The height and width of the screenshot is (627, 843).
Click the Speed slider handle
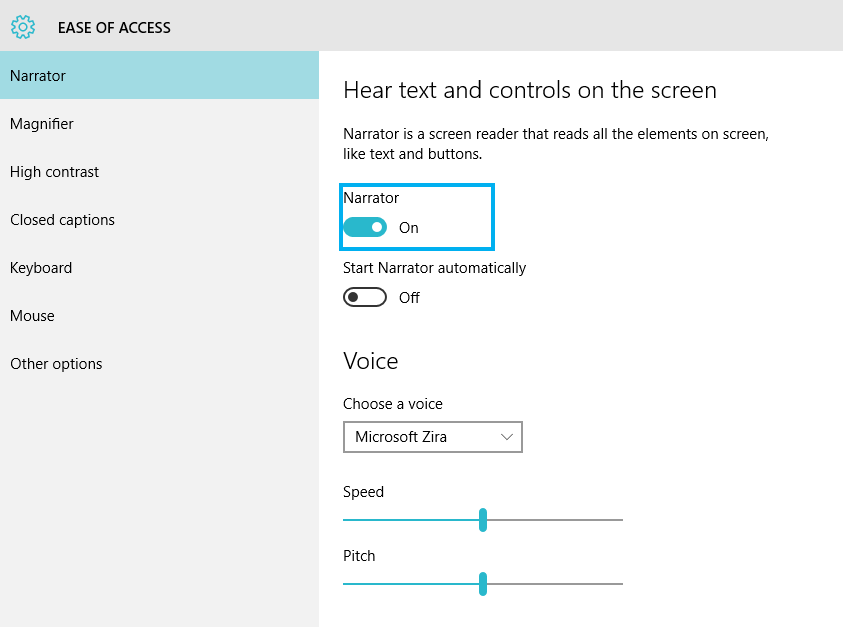click(x=483, y=520)
